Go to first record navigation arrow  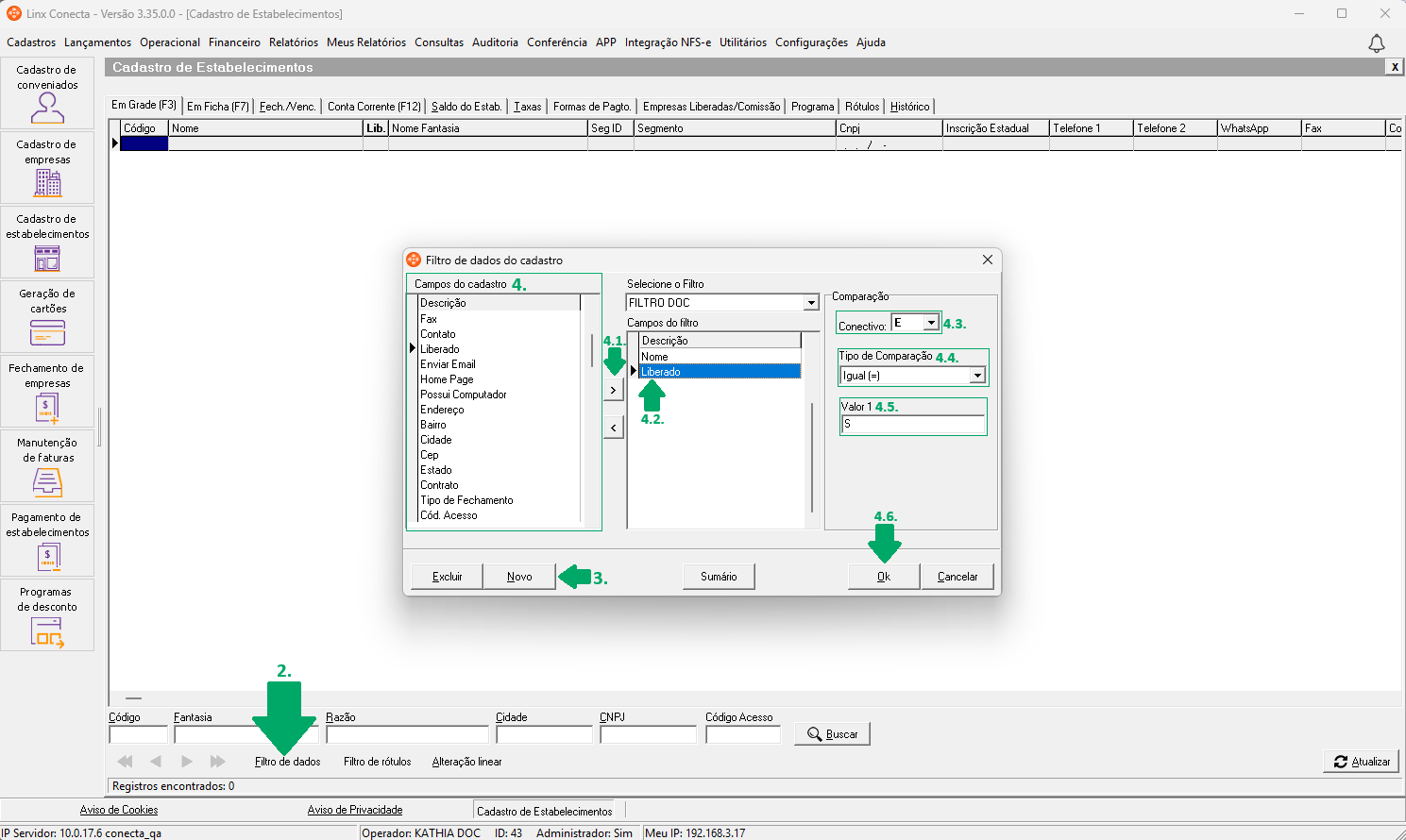click(x=125, y=762)
